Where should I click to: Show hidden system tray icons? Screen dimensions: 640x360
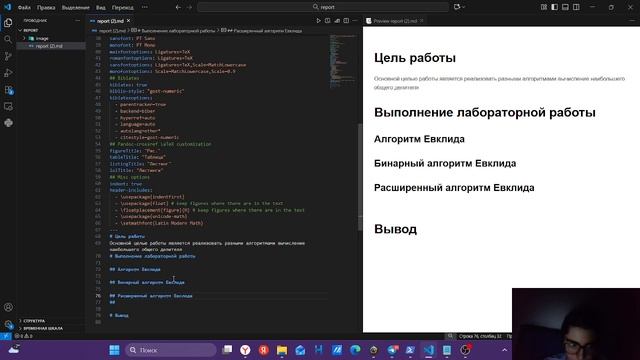[x=504, y=350]
